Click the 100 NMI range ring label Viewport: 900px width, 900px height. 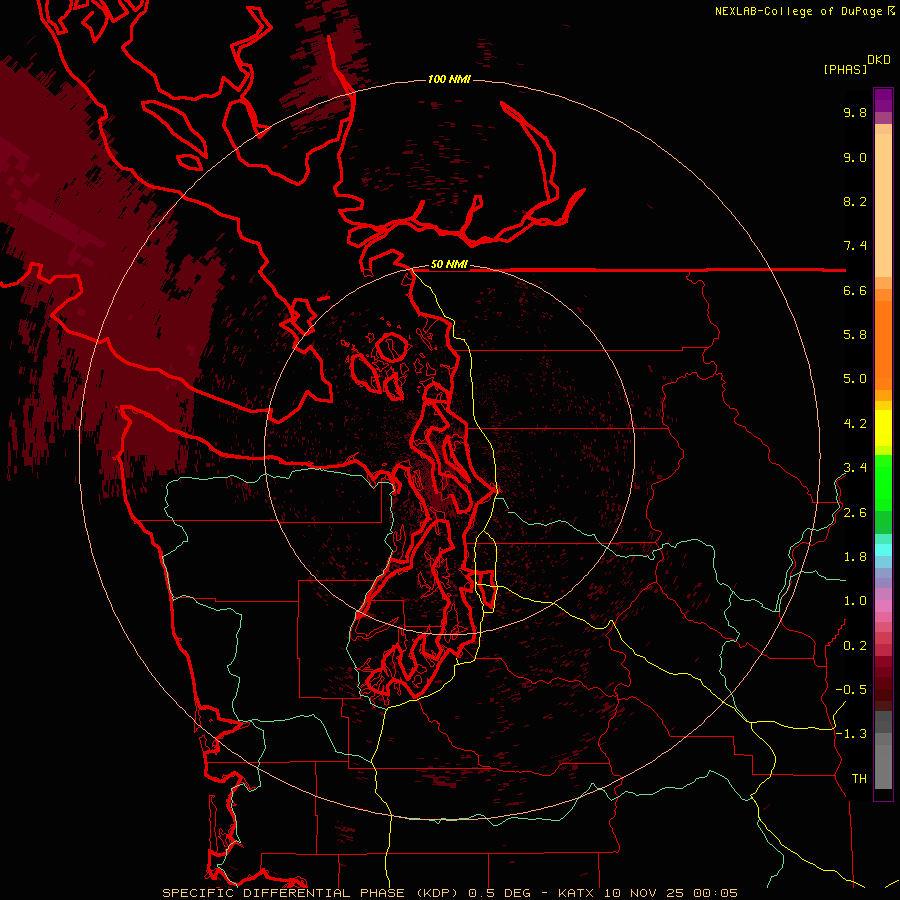tap(449, 79)
